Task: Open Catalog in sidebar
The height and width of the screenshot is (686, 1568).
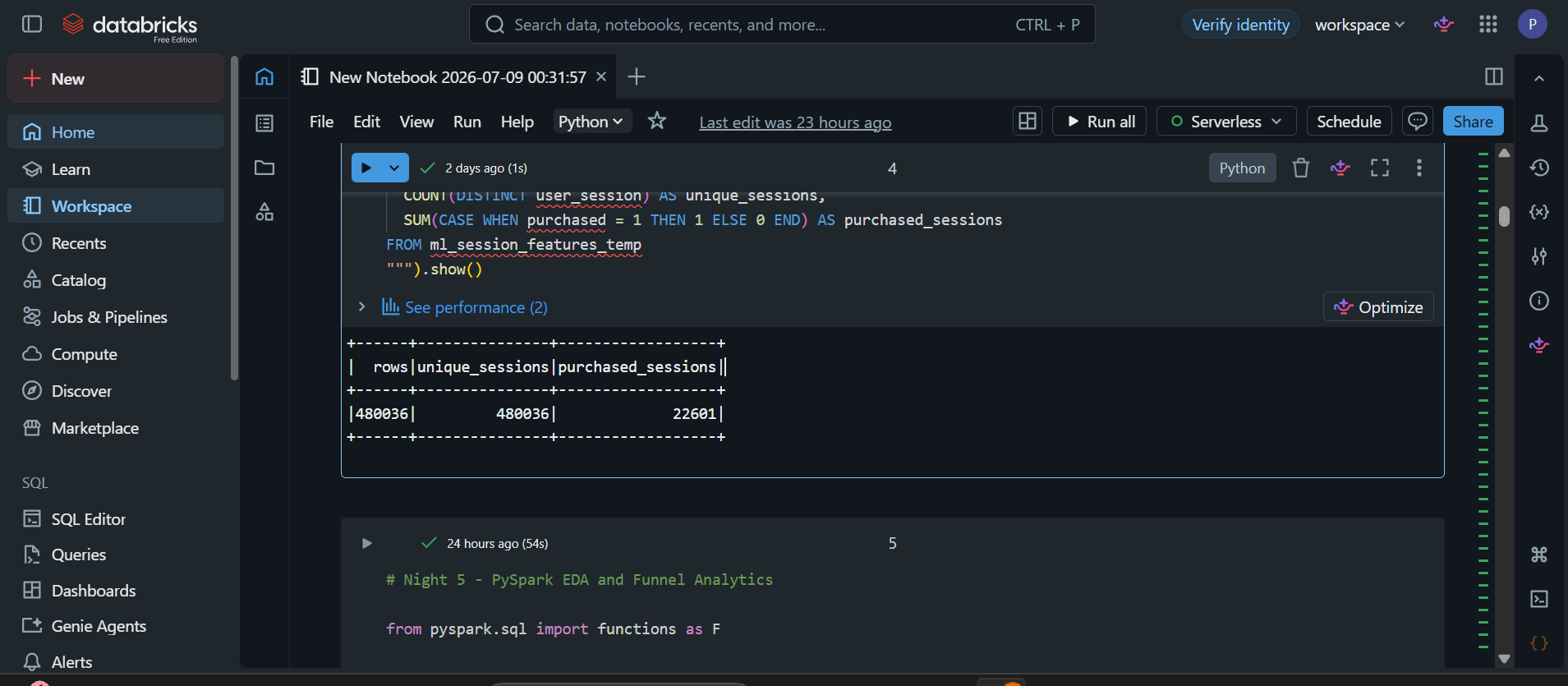Action: (x=116, y=280)
